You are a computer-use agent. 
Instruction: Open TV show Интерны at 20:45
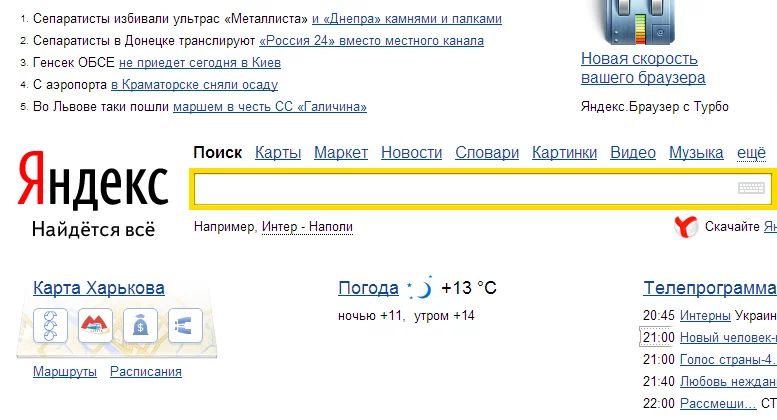point(705,315)
